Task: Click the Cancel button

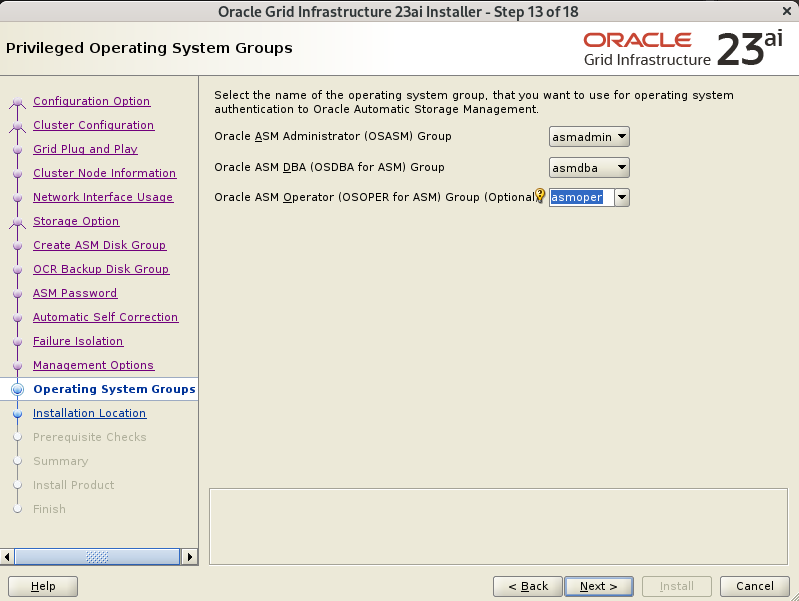Action: (x=755, y=586)
